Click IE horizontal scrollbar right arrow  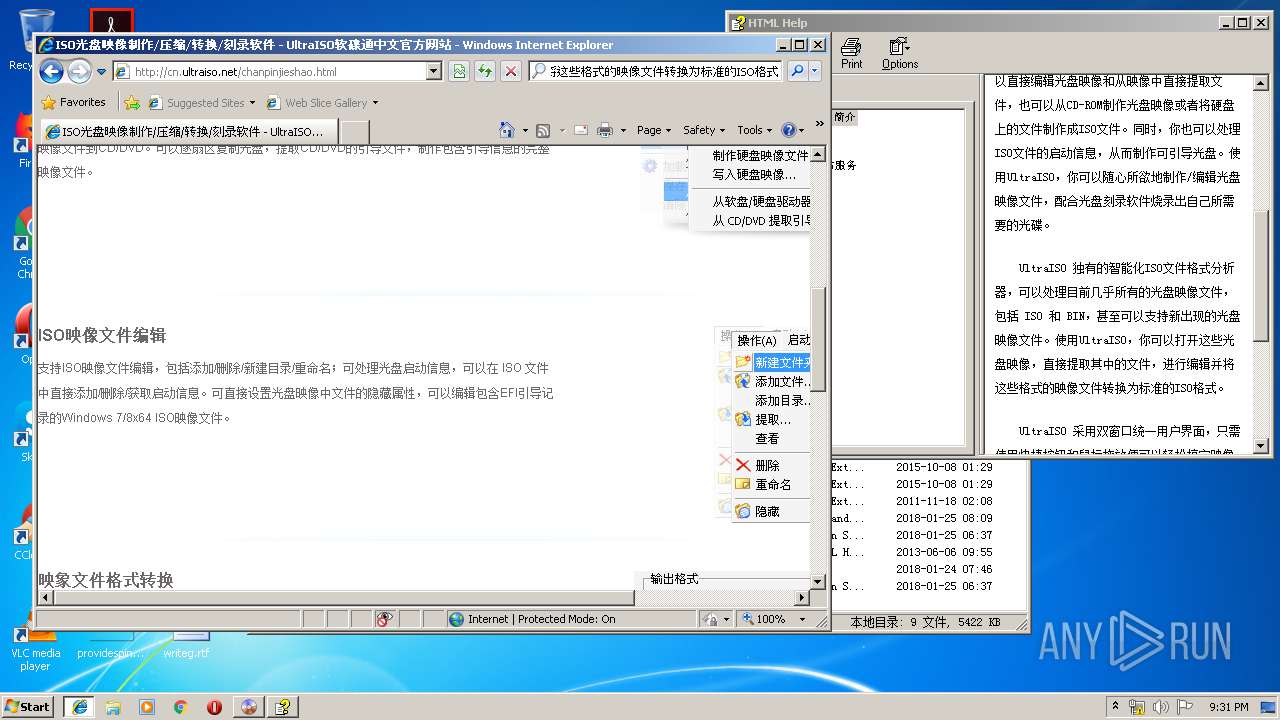coord(801,598)
